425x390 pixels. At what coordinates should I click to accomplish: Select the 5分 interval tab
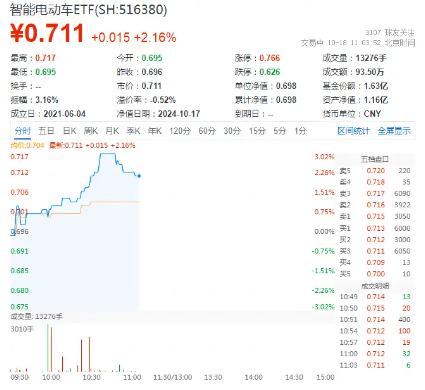point(280,131)
